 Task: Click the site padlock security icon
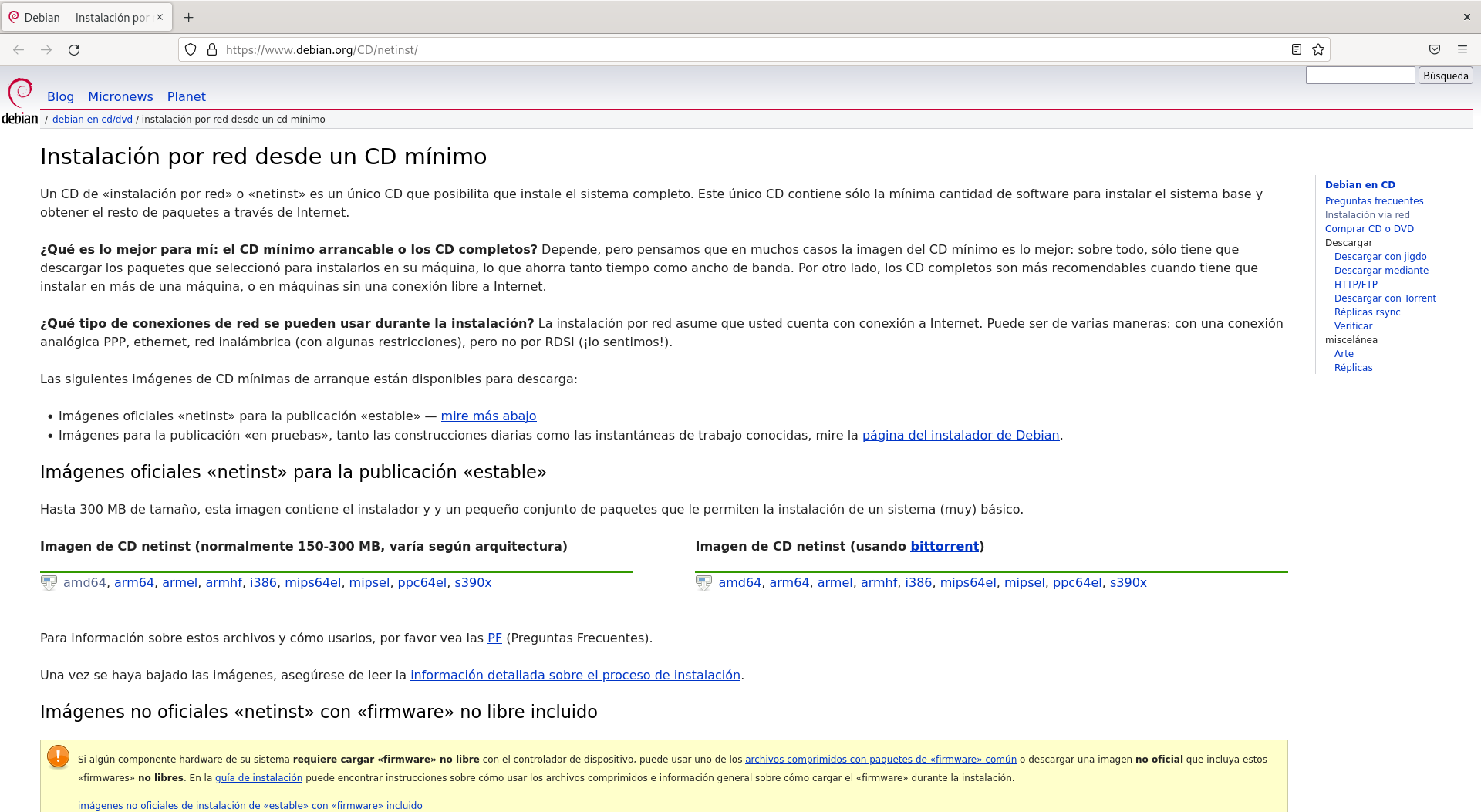pos(212,50)
